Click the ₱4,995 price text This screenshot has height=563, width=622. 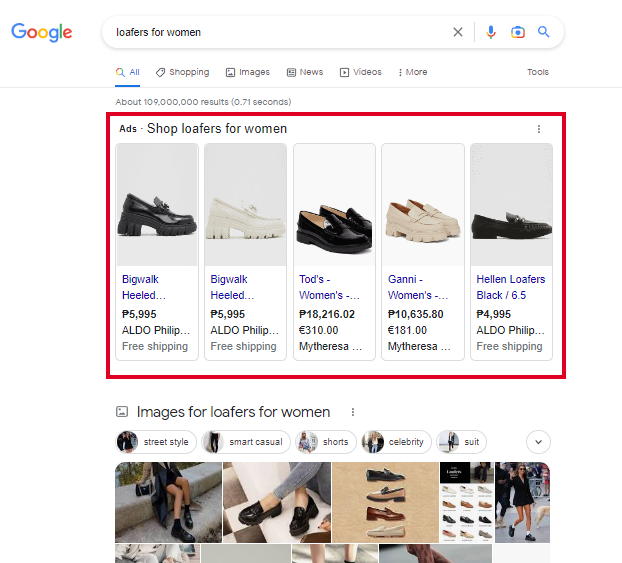click(493, 314)
